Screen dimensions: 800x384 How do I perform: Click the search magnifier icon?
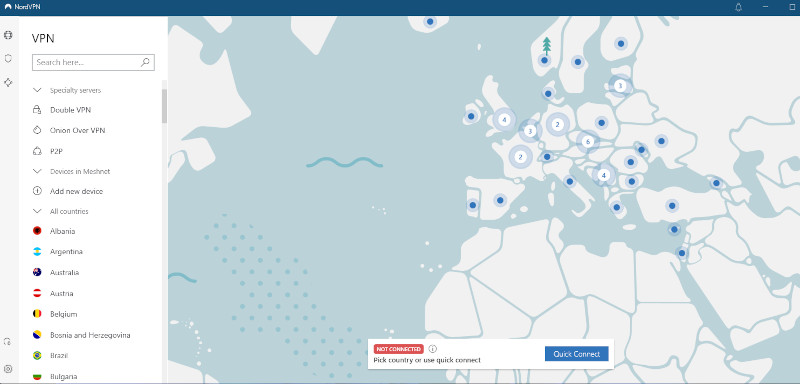145,62
